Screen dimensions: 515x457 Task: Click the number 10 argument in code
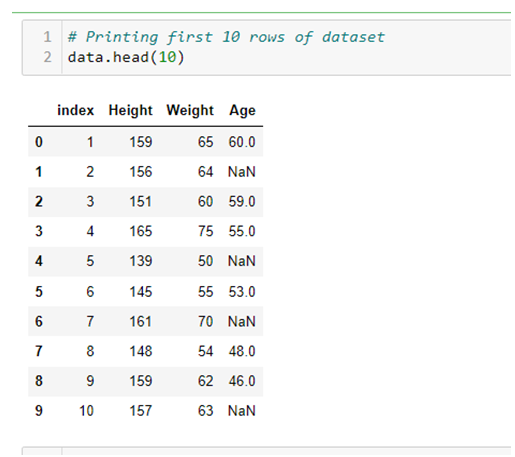click(x=167, y=57)
